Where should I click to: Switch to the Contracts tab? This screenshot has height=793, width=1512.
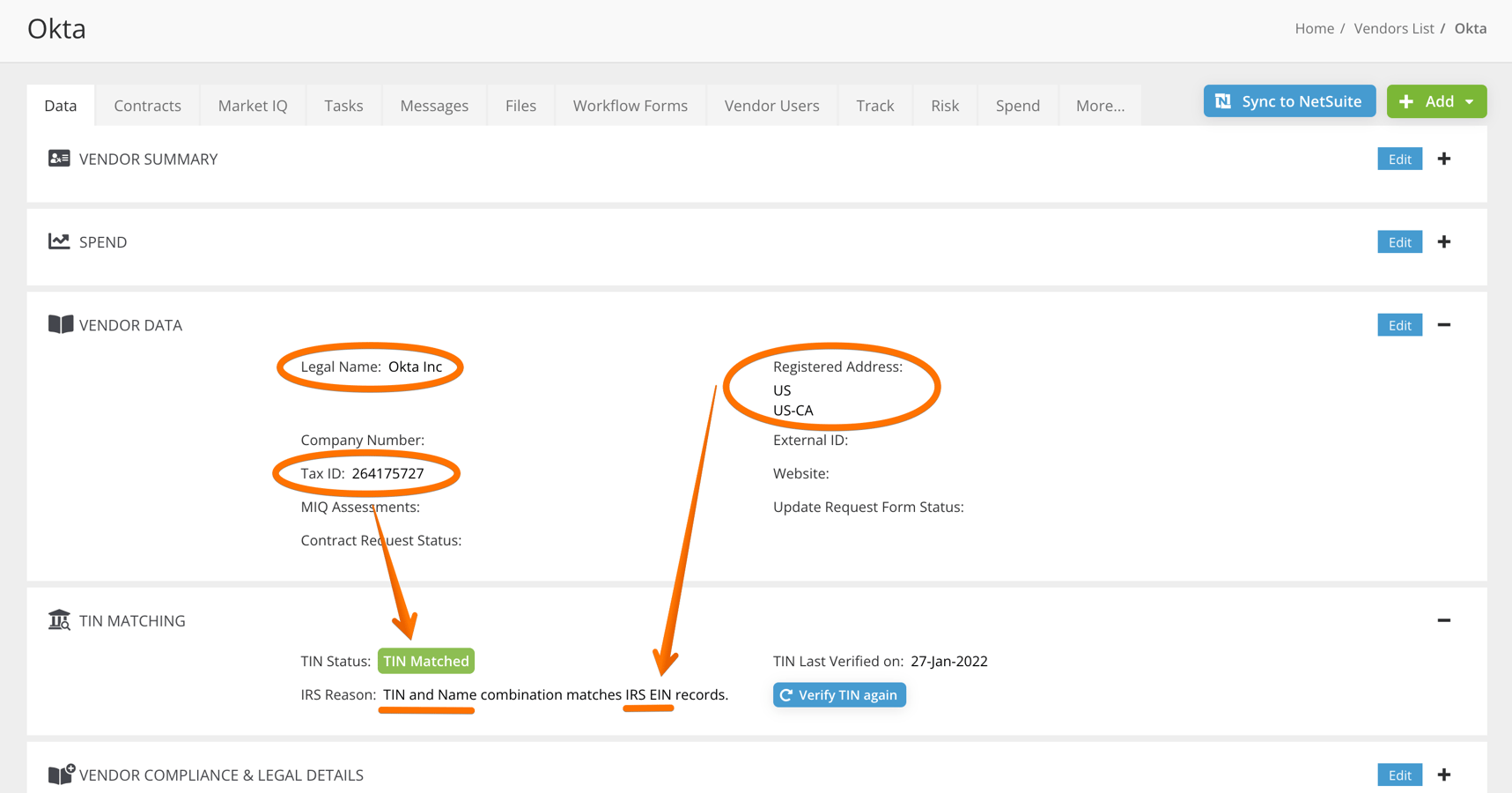pos(147,106)
